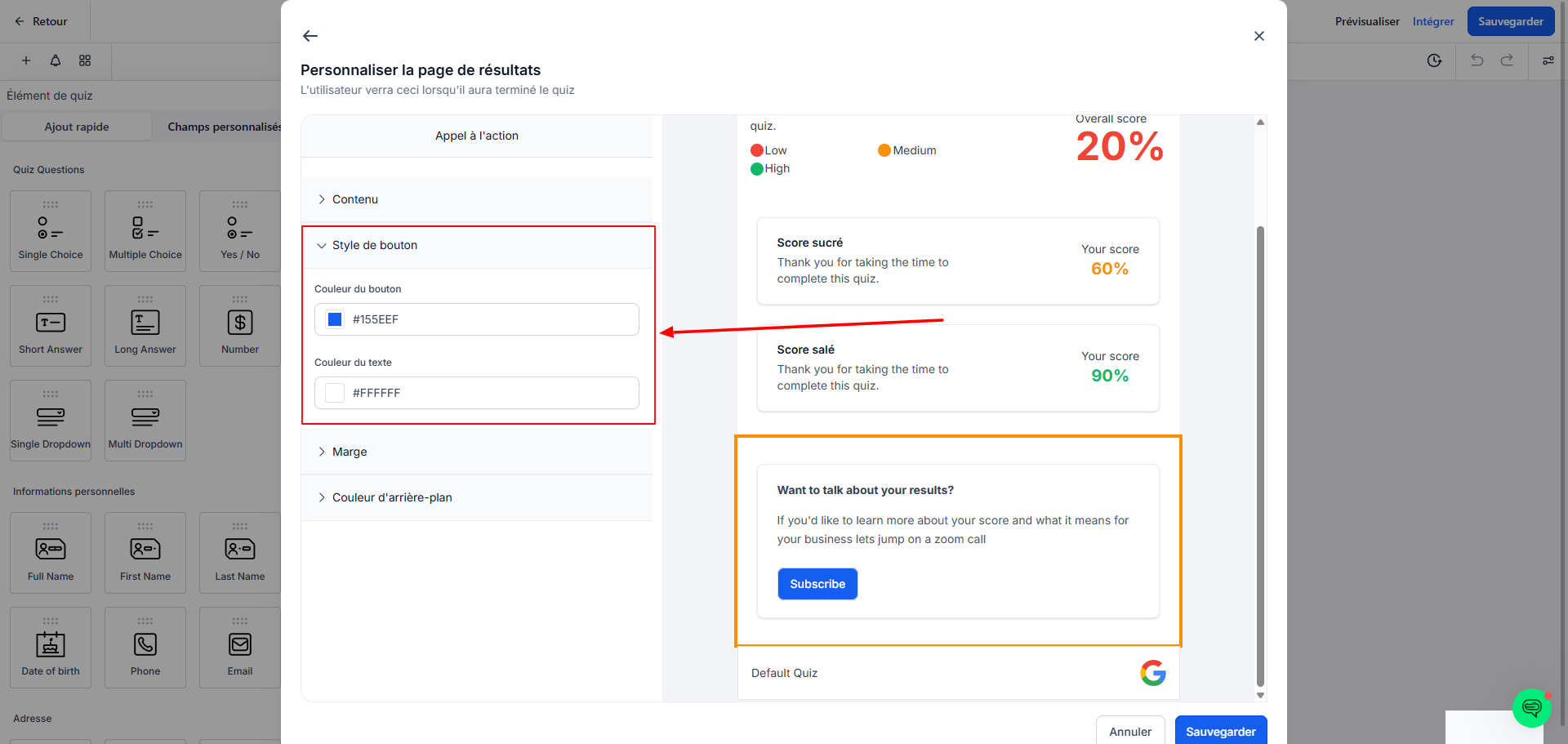This screenshot has height=744, width=1568.
Task: Open the version history clock icon
Action: tap(1434, 60)
